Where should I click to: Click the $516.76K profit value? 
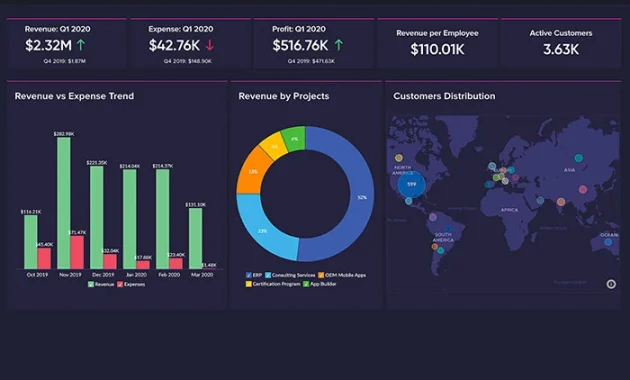click(300, 45)
